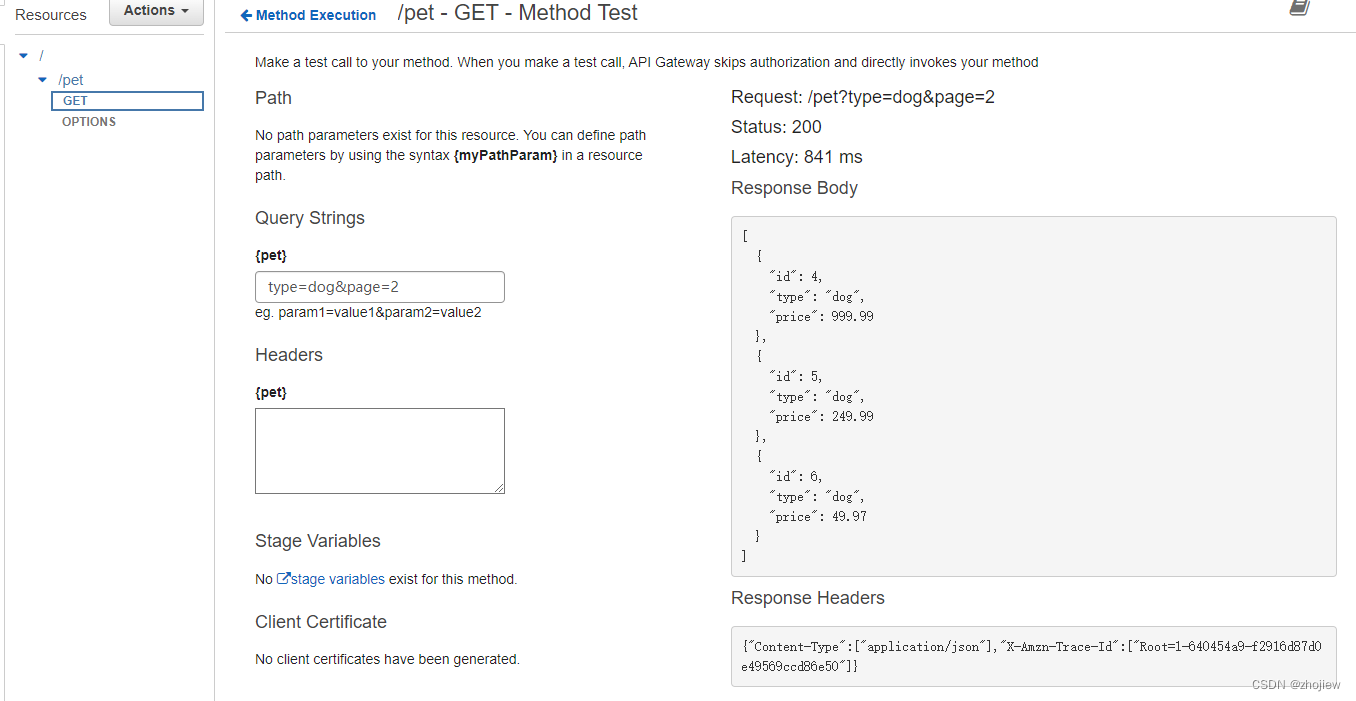
Task: Click the /pet - GET - Method Test title
Action: click(517, 13)
